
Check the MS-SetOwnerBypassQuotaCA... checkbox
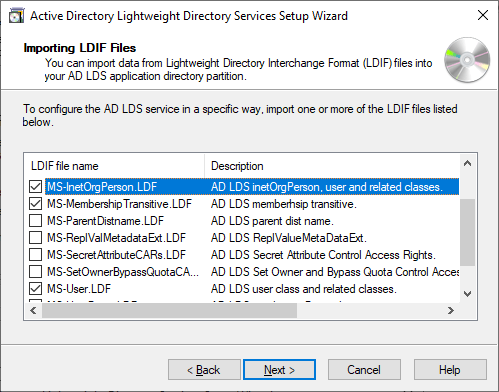(x=35, y=272)
